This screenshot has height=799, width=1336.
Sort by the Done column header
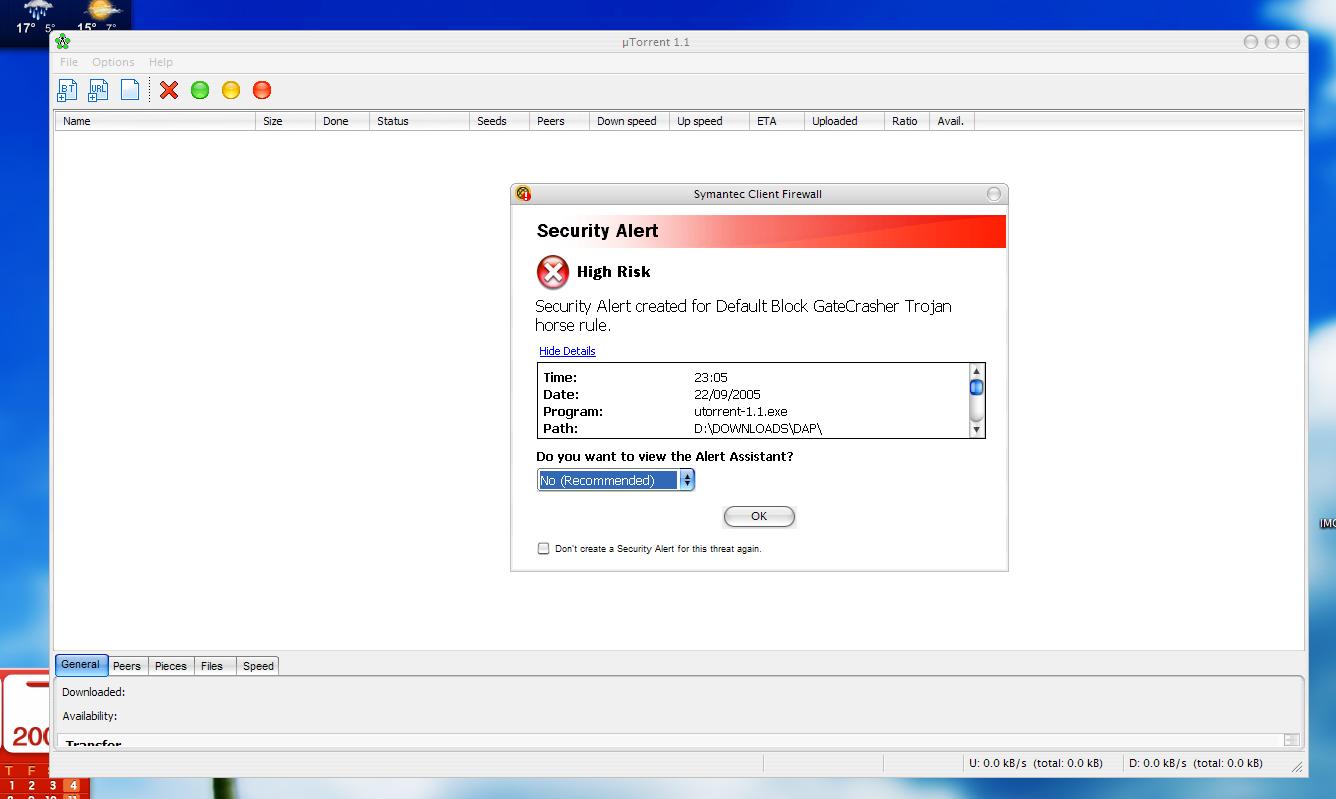coord(343,121)
